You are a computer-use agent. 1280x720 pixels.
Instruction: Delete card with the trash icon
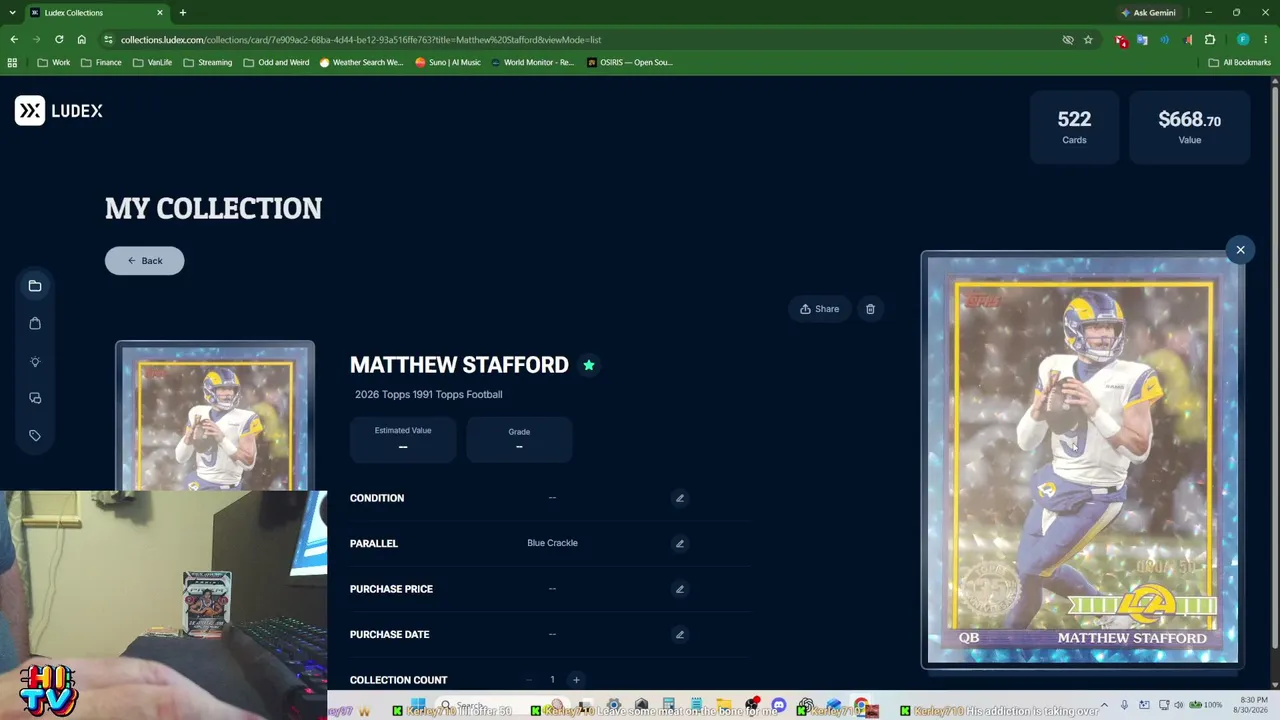pyautogui.click(x=870, y=309)
